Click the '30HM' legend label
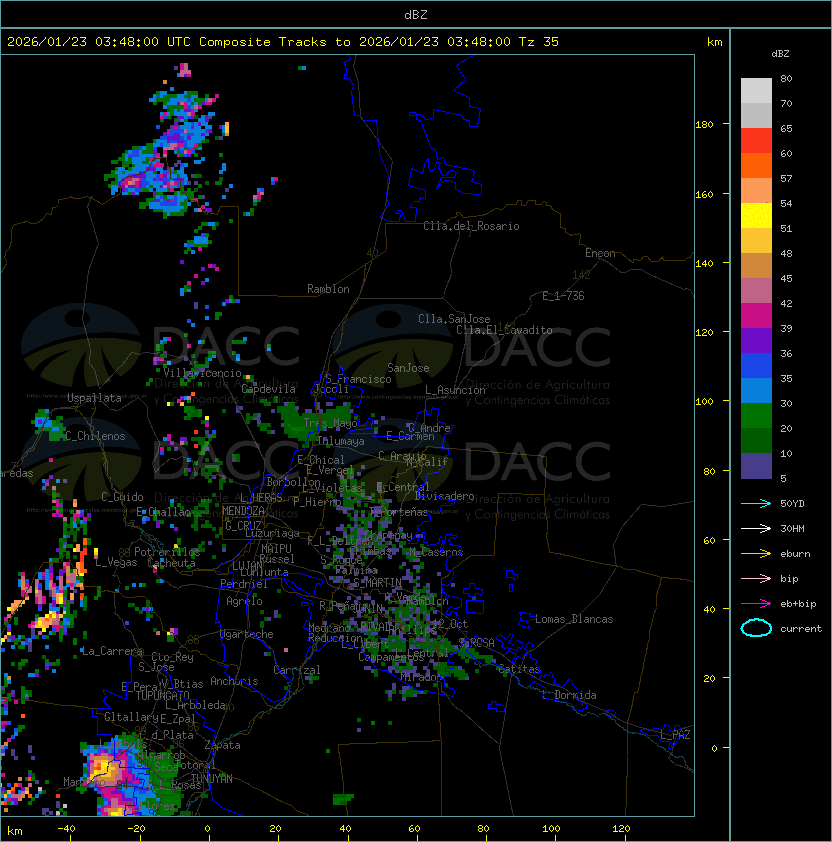 click(x=792, y=529)
